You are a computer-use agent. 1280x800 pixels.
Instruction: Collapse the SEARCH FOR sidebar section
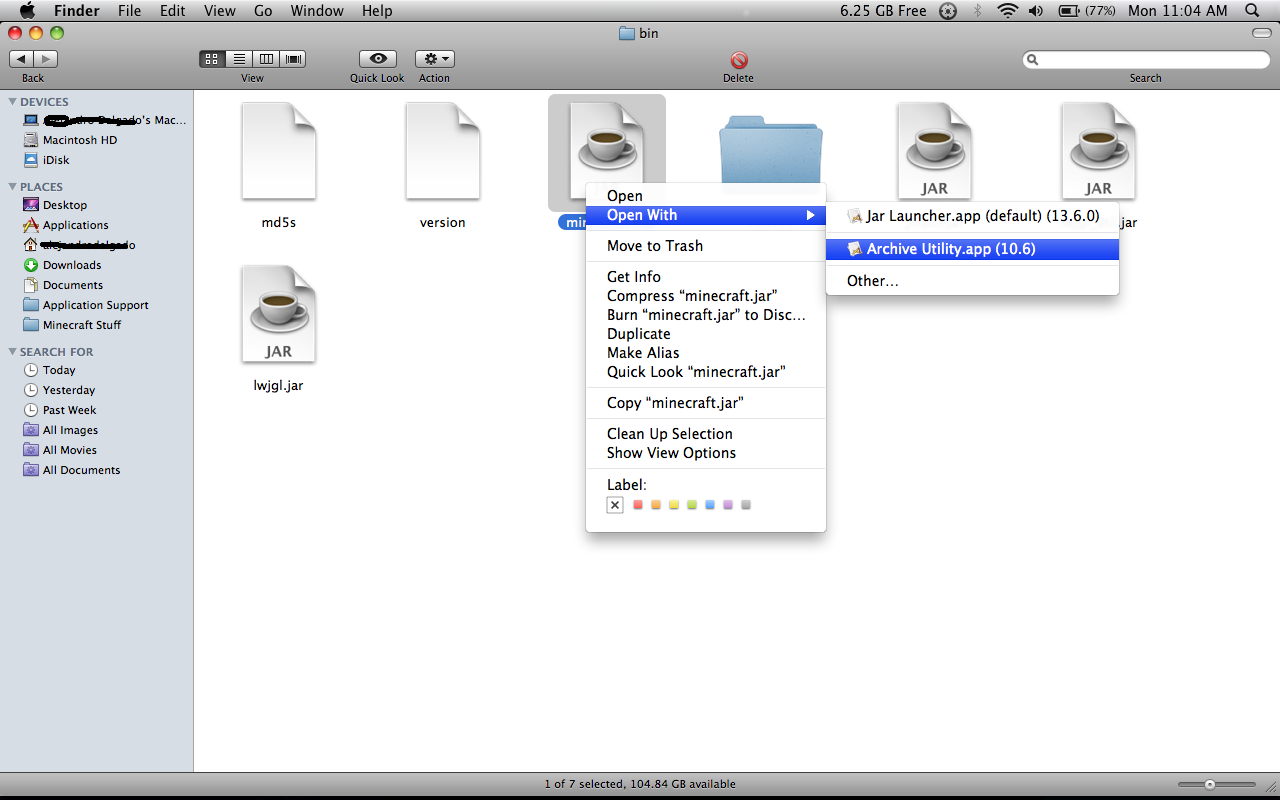tap(12, 352)
